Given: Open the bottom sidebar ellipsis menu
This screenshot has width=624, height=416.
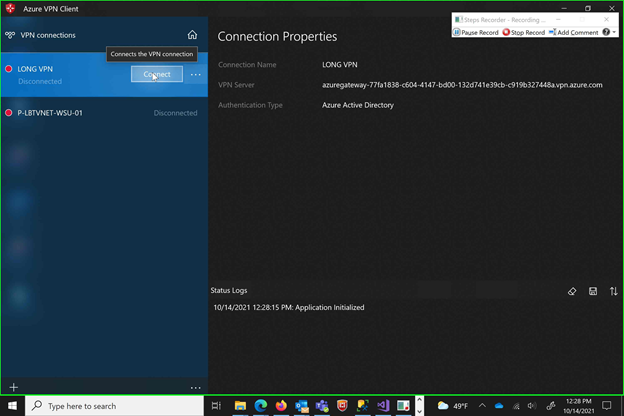Looking at the screenshot, I should point(195,387).
